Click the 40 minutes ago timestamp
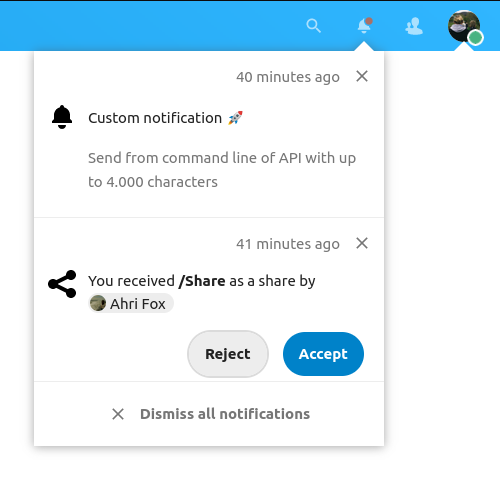This screenshot has width=500, height=481. [x=288, y=77]
